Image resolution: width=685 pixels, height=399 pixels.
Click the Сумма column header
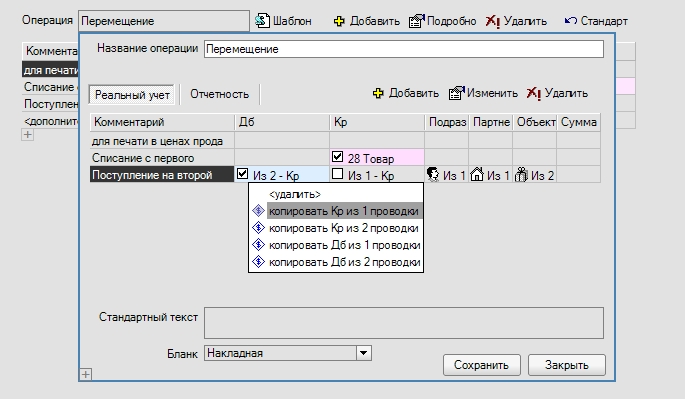[x=578, y=122]
